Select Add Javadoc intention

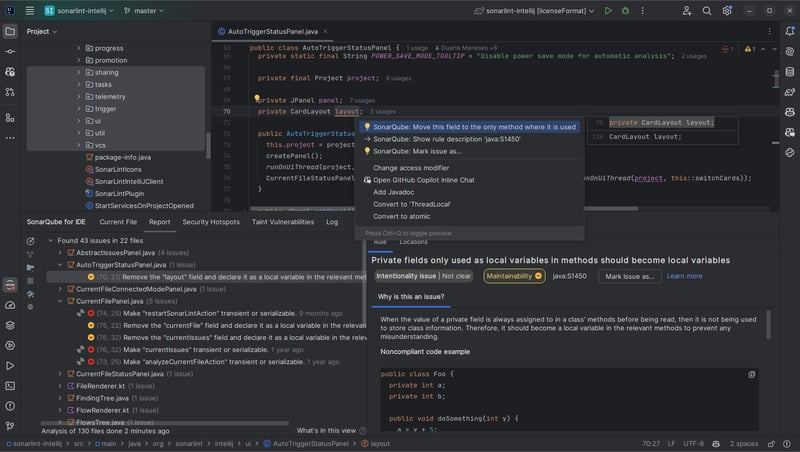click(469, 192)
